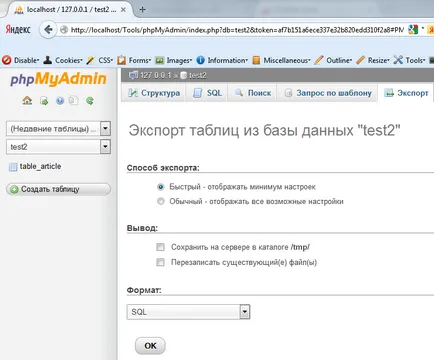Click the Google search engine icon
The image size is (434, 360).
413,30
